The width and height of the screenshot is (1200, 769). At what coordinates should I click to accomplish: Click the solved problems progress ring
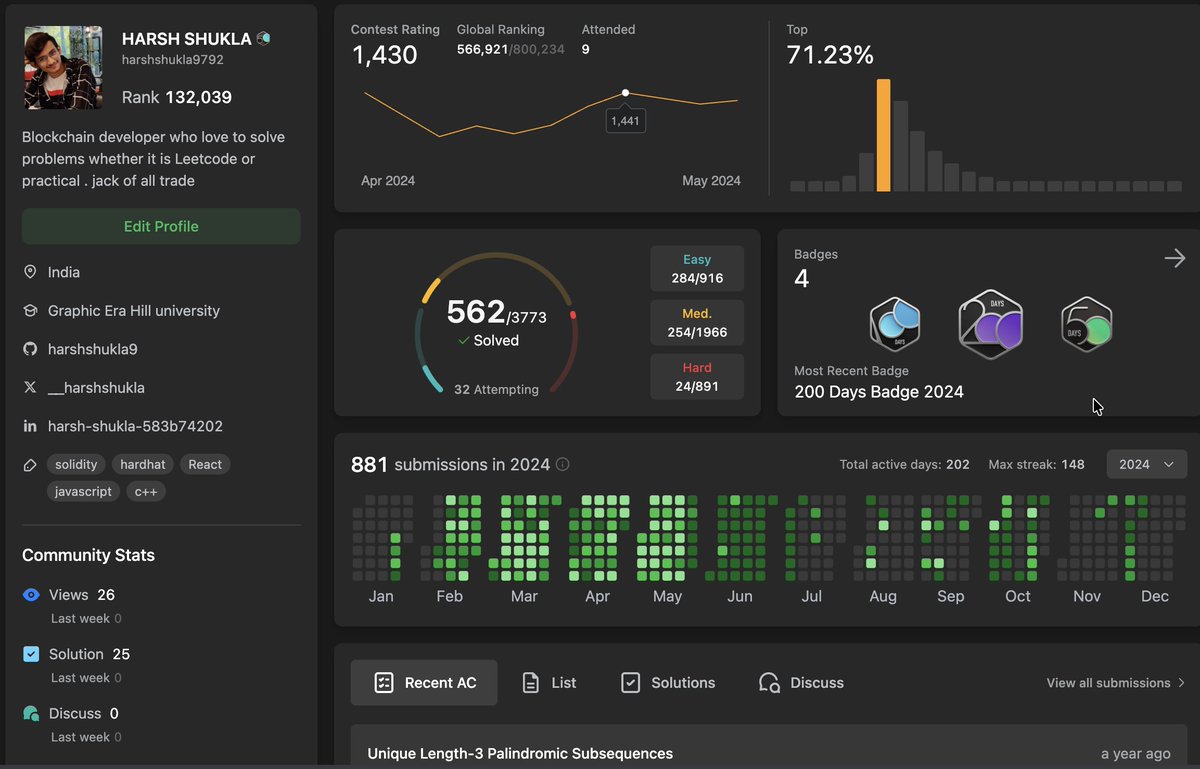coord(496,324)
